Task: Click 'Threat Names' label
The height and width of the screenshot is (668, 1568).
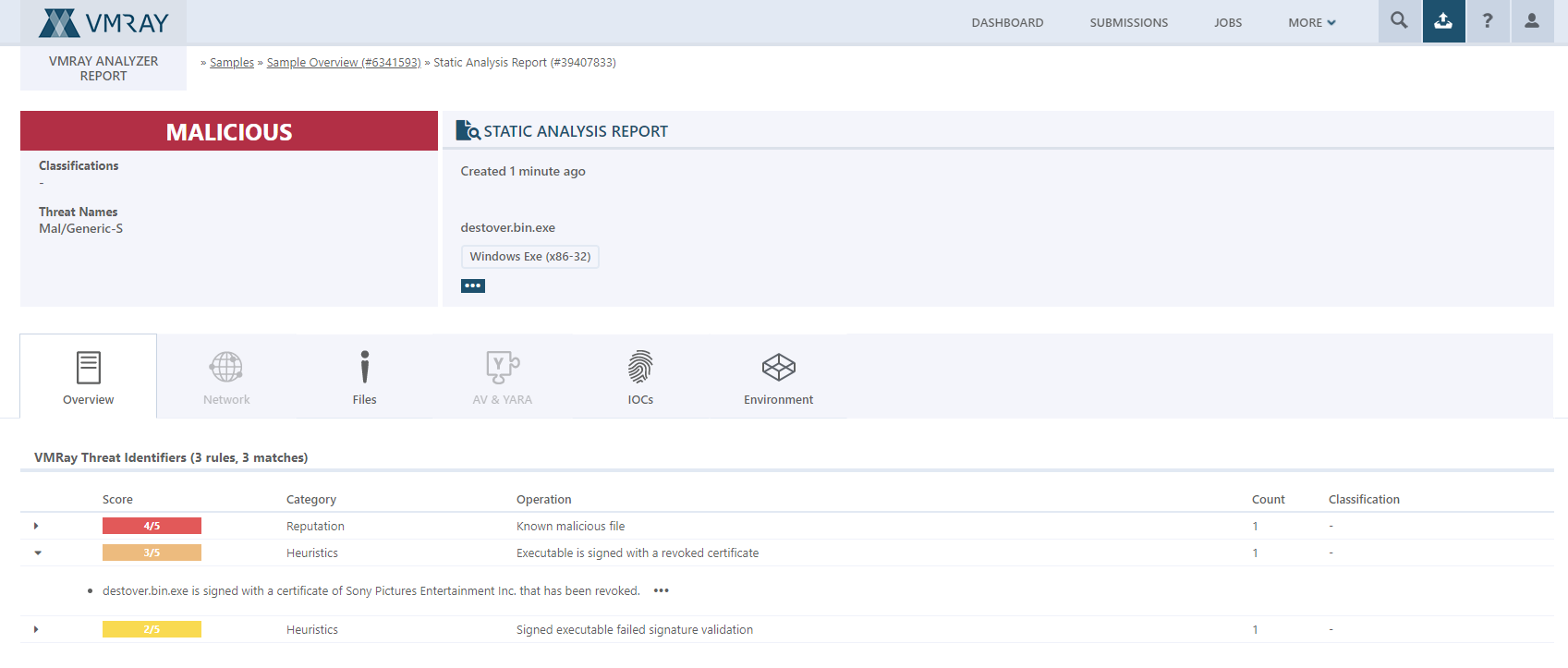Action: (78, 212)
